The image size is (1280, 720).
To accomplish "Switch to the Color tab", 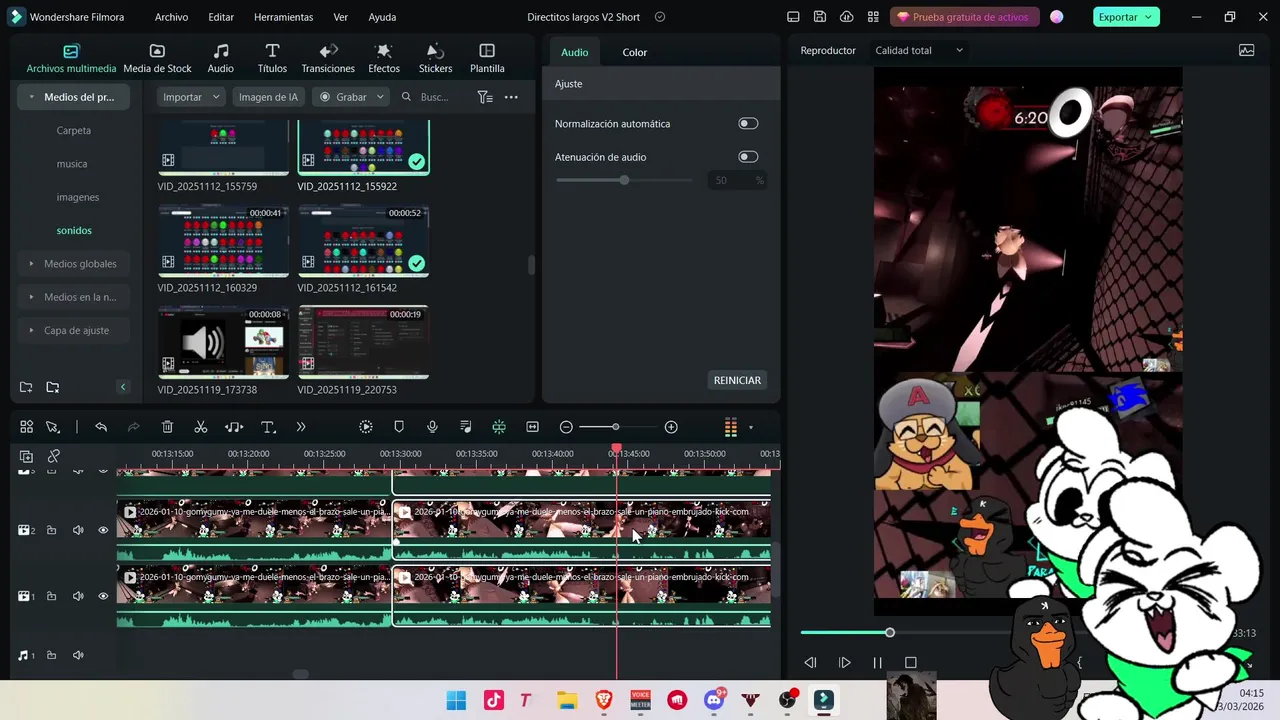I will click(635, 52).
